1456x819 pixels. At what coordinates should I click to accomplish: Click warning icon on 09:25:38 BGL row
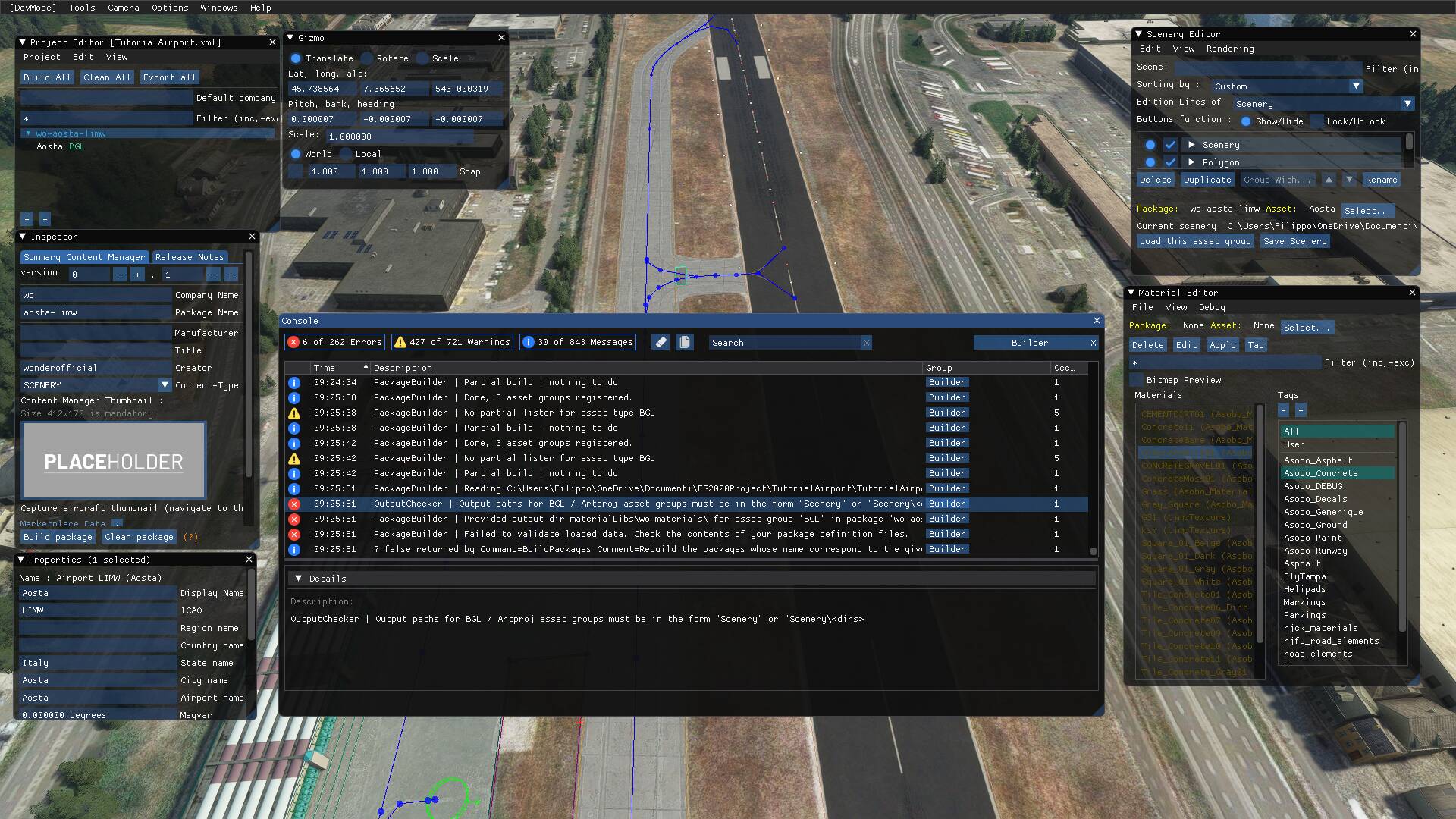coord(294,413)
